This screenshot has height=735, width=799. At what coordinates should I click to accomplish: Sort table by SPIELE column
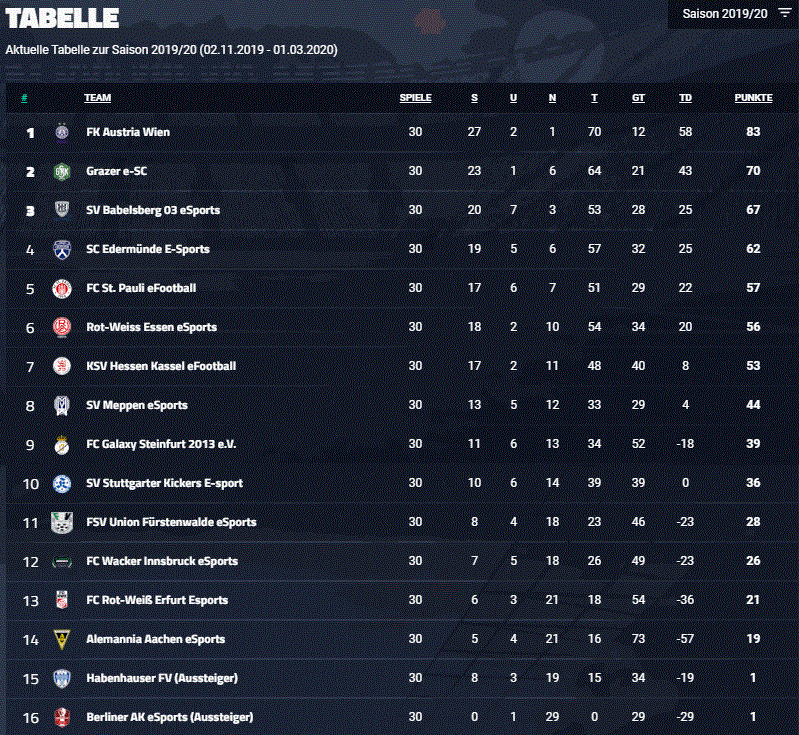point(415,98)
